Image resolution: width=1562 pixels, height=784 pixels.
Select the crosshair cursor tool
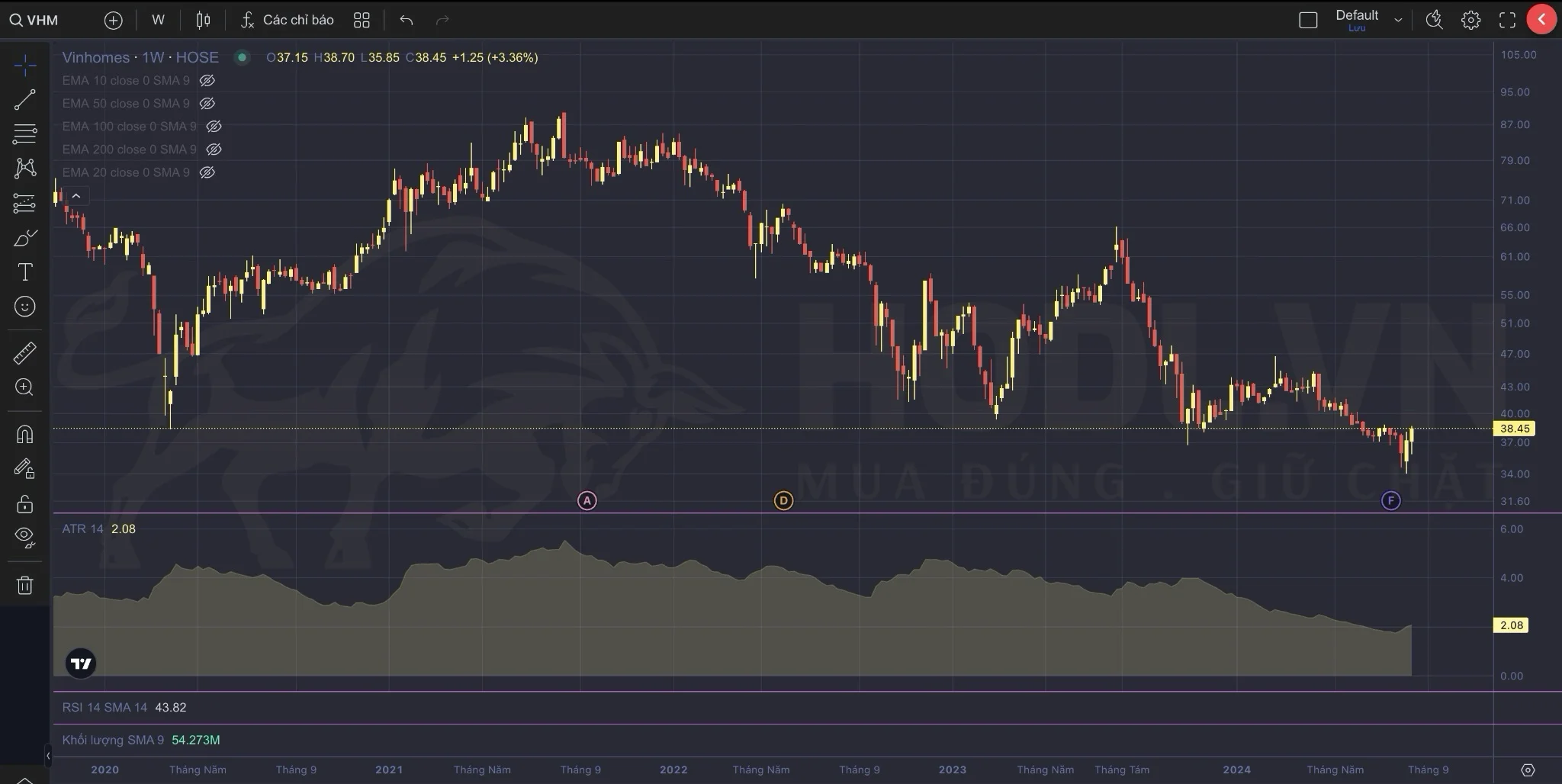coord(24,66)
